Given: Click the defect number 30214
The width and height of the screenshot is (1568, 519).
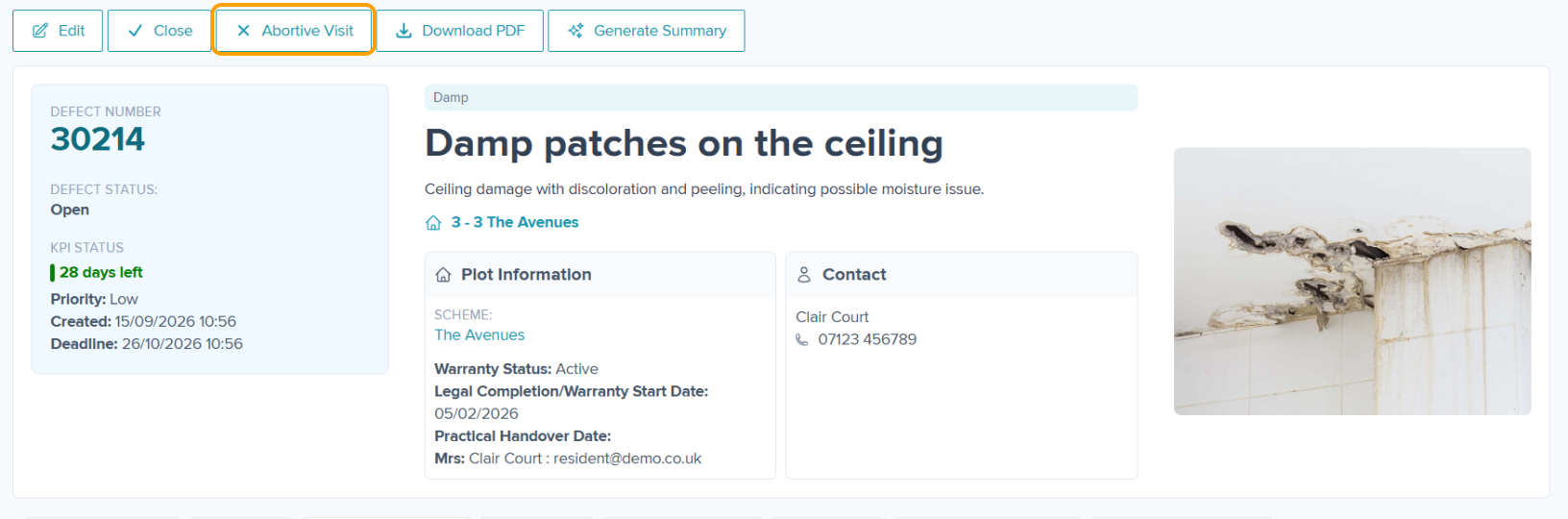Looking at the screenshot, I should click(x=98, y=139).
